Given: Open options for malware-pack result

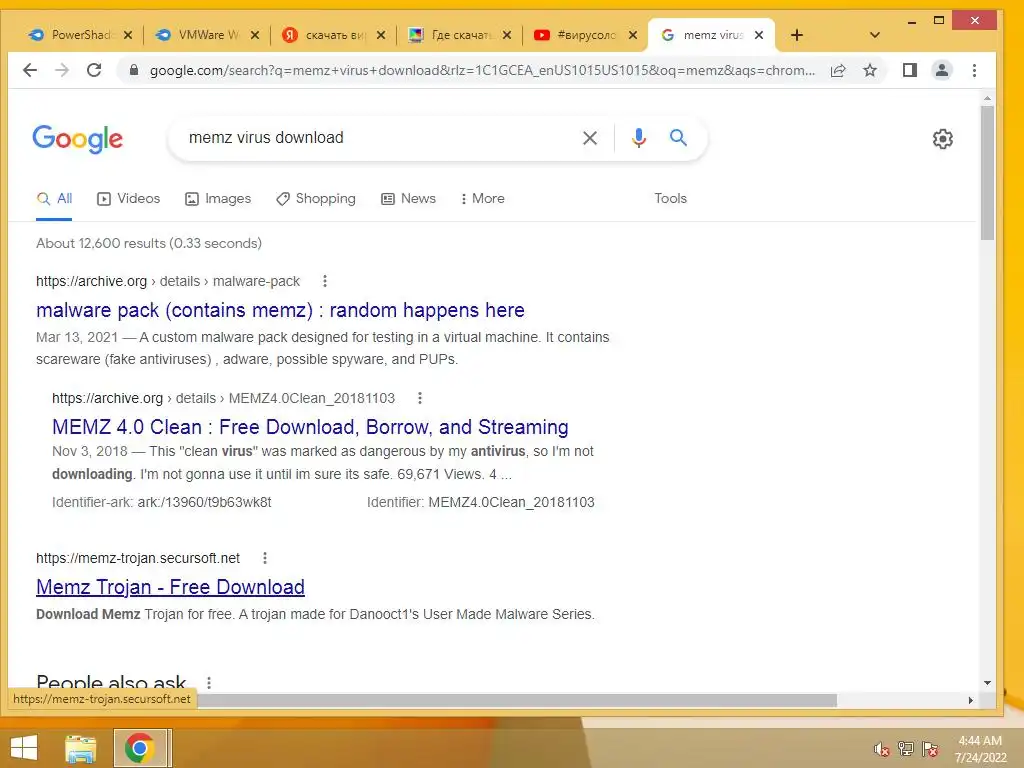Looking at the screenshot, I should 325,281.
